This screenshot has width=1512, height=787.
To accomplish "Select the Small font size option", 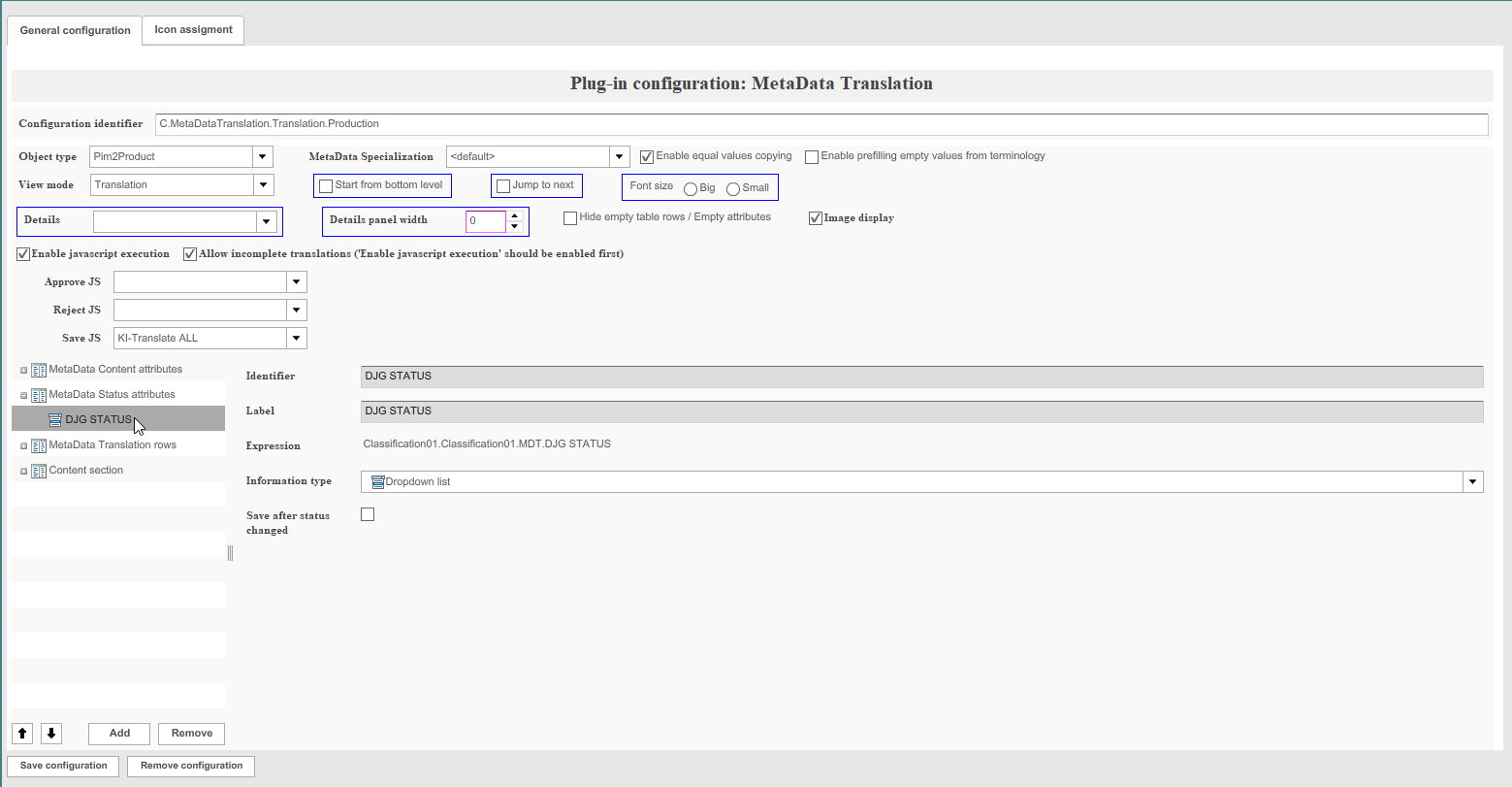I will [733, 188].
